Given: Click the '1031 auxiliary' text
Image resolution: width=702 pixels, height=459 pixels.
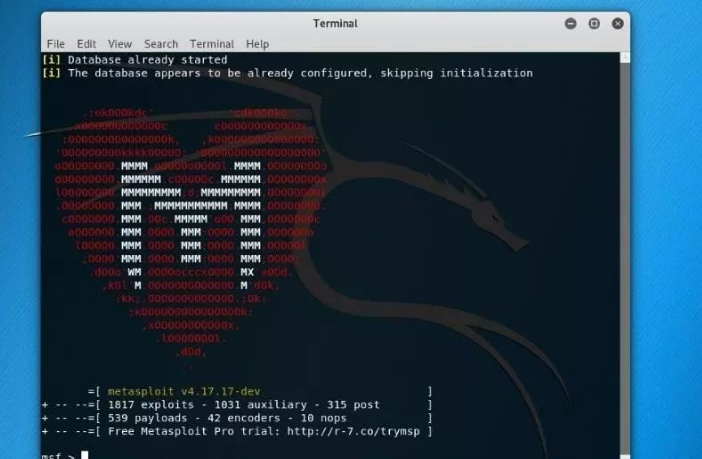Looking at the screenshot, I should point(261,405).
